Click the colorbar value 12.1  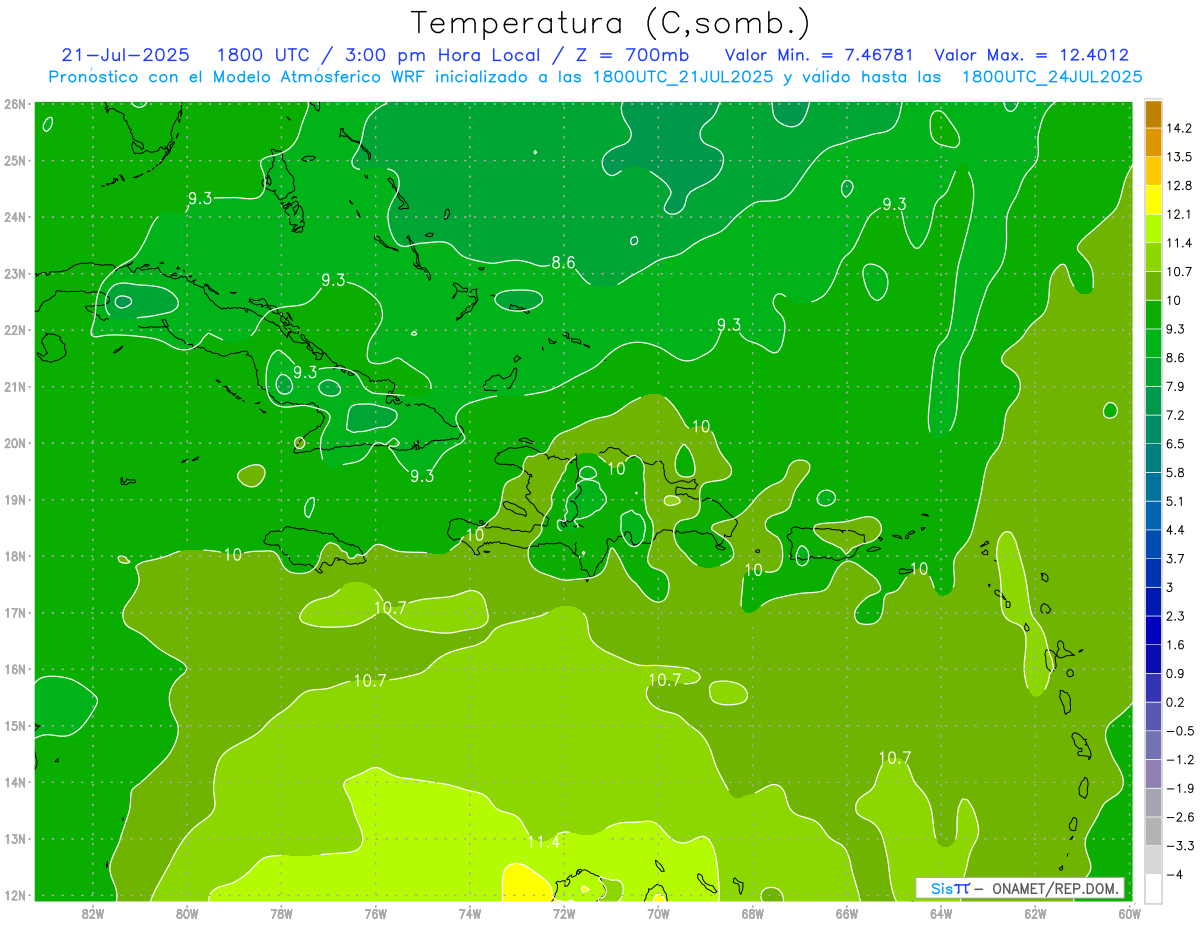coord(1179,214)
